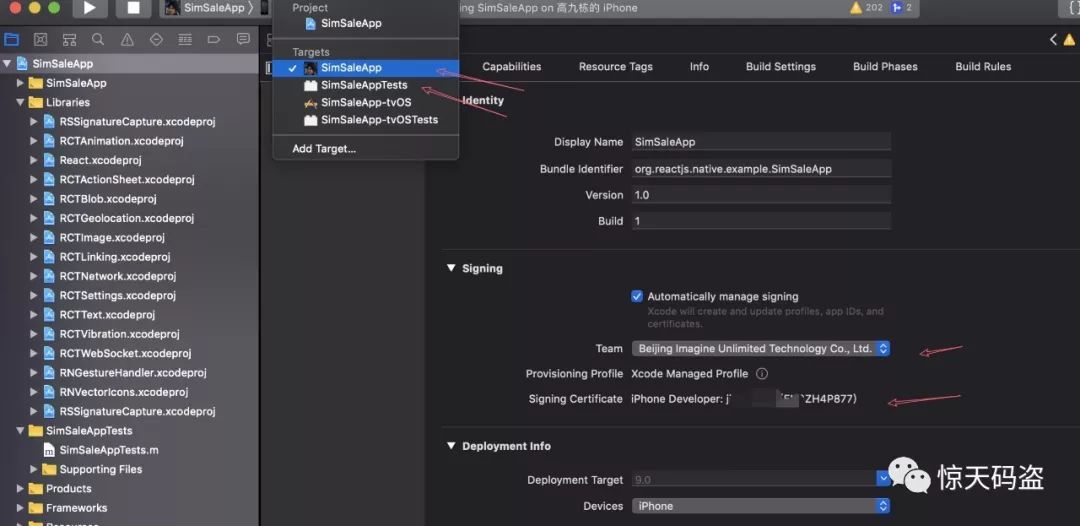Select RCTAnimation.xcodeproj in navigator
Screen dimensions: 1080x526
point(121,140)
